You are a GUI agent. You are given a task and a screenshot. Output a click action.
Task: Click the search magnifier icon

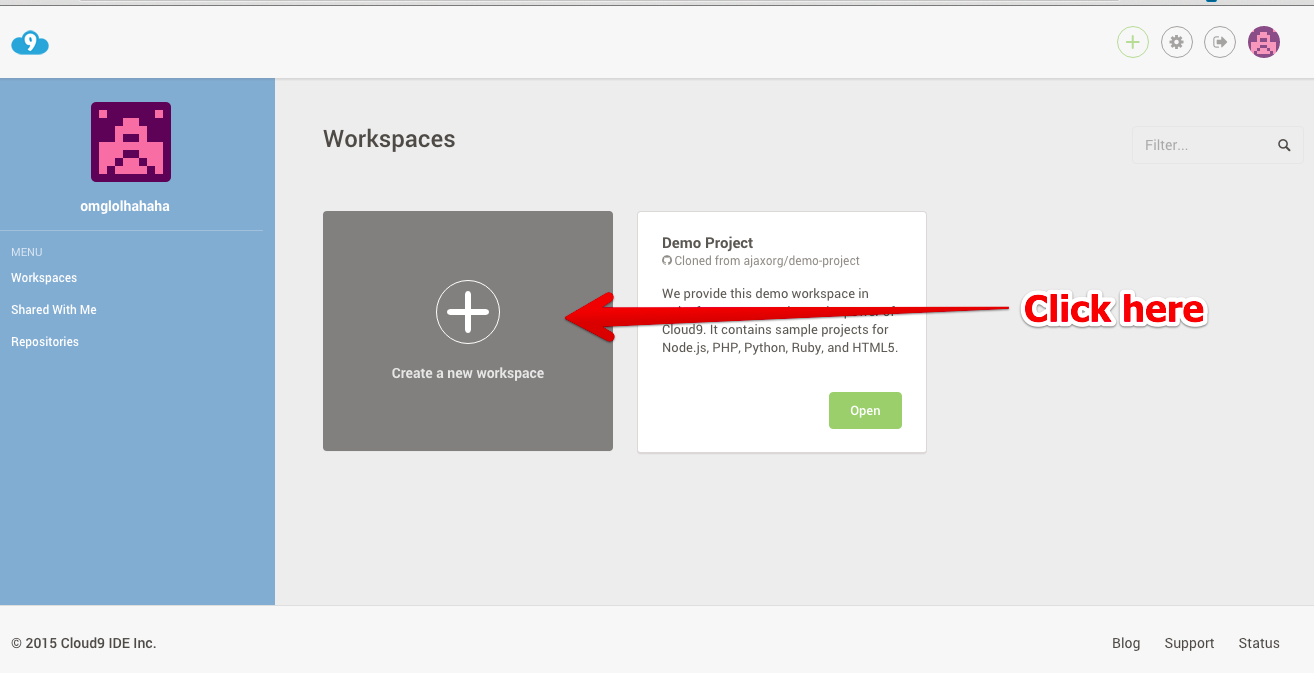(x=1284, y=145)
